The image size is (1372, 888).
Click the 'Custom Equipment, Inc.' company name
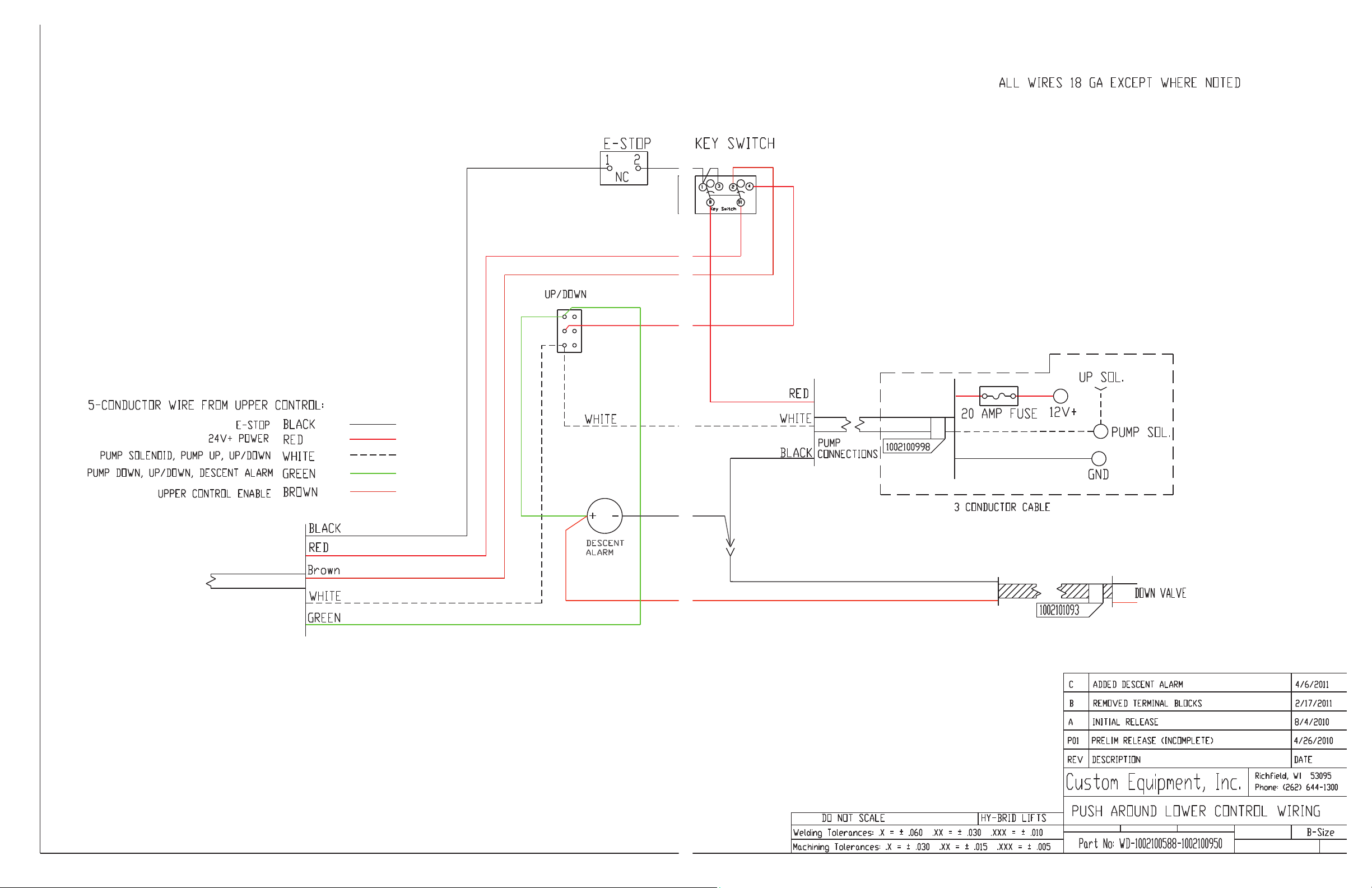(1153, 783)
